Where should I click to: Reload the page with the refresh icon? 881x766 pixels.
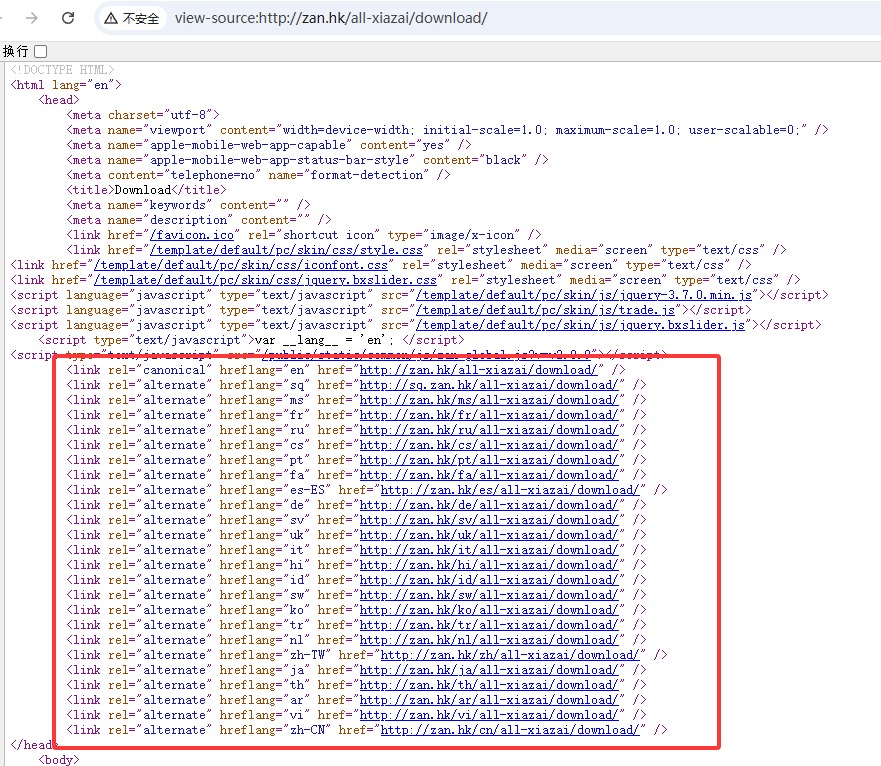68,18
